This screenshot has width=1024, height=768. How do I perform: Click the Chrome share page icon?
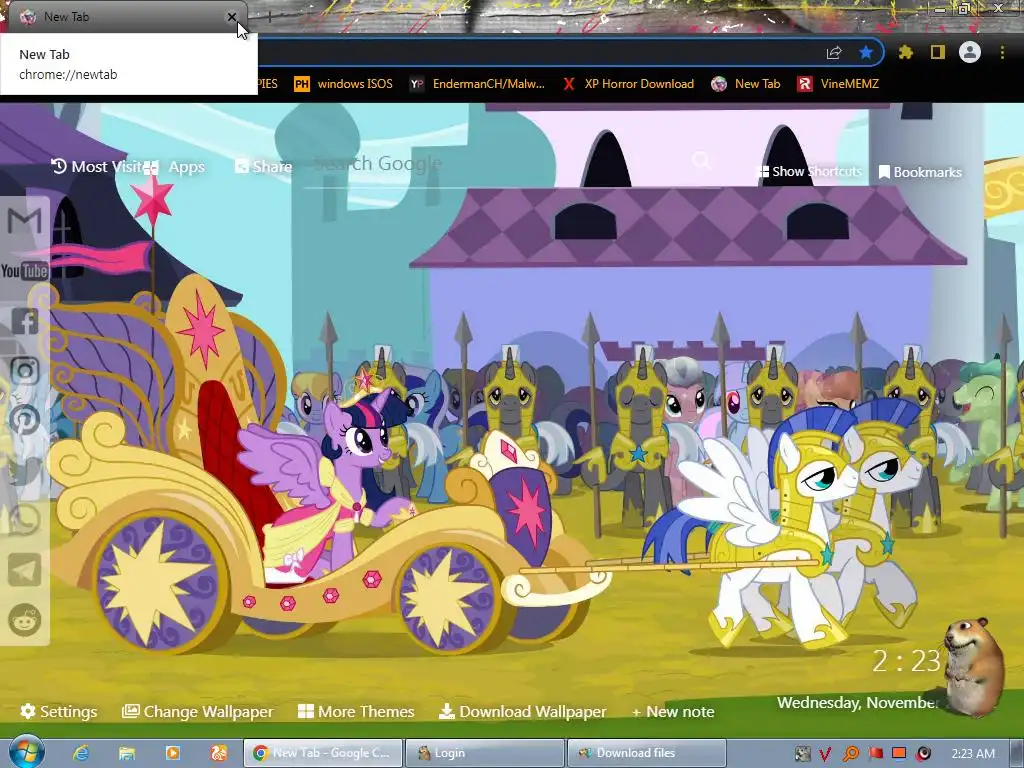[x=834, y=53]
